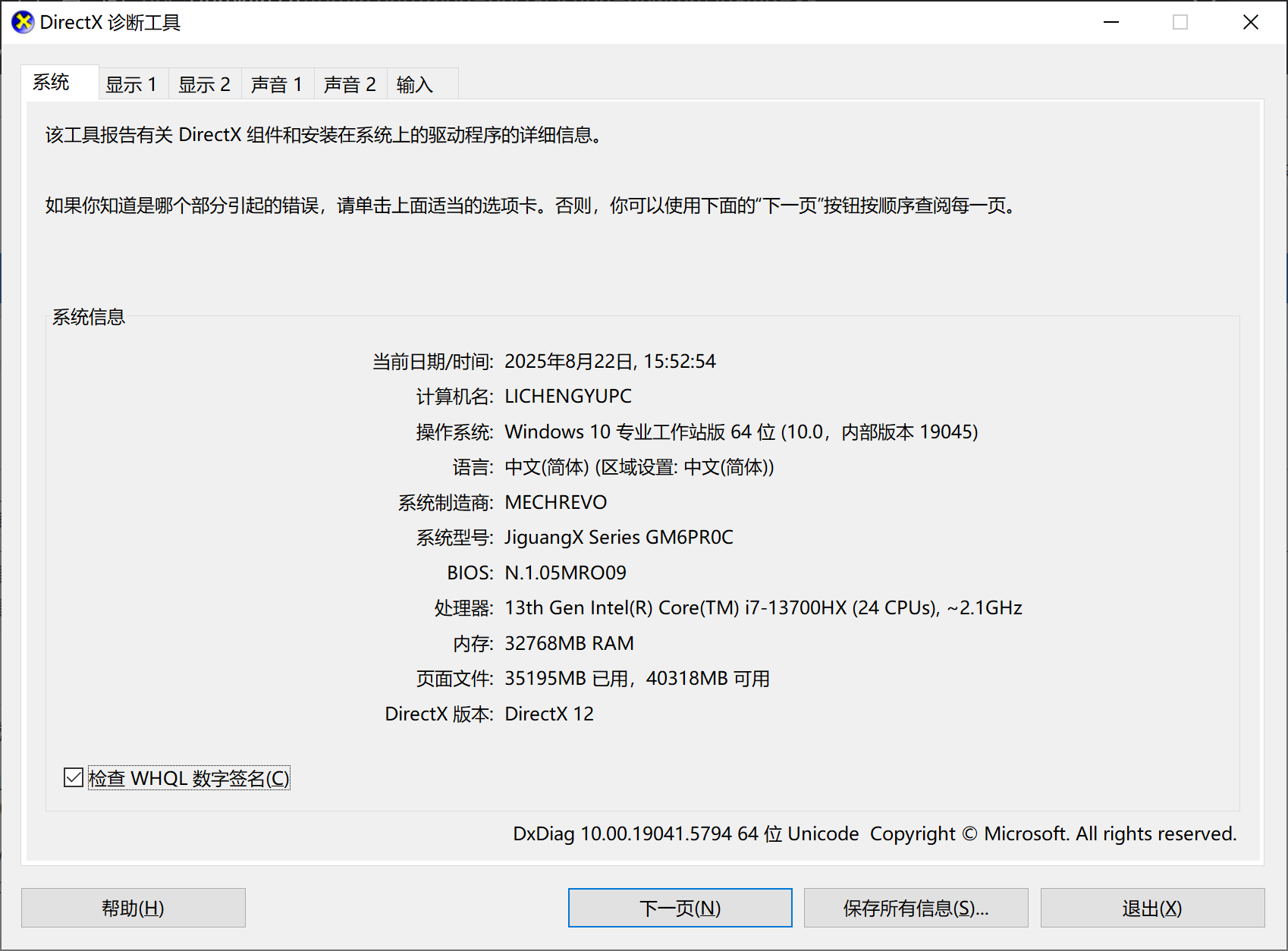The height and width of the screenshot is (951, 1288).
Task: Minimize the DirectX 诊断工具 window
Action: point(1111,22)
